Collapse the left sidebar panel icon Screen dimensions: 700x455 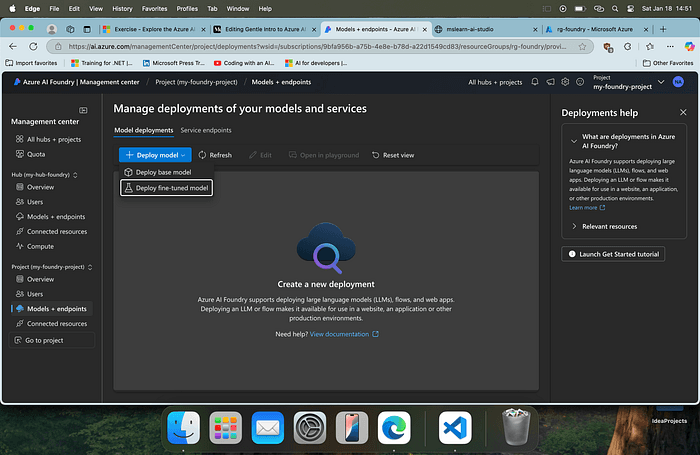83,110
